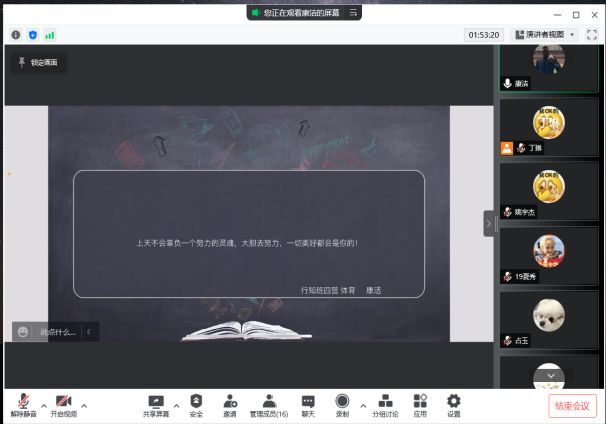
Task: Open the 安全 security shield options
Action: pos(196,401)
